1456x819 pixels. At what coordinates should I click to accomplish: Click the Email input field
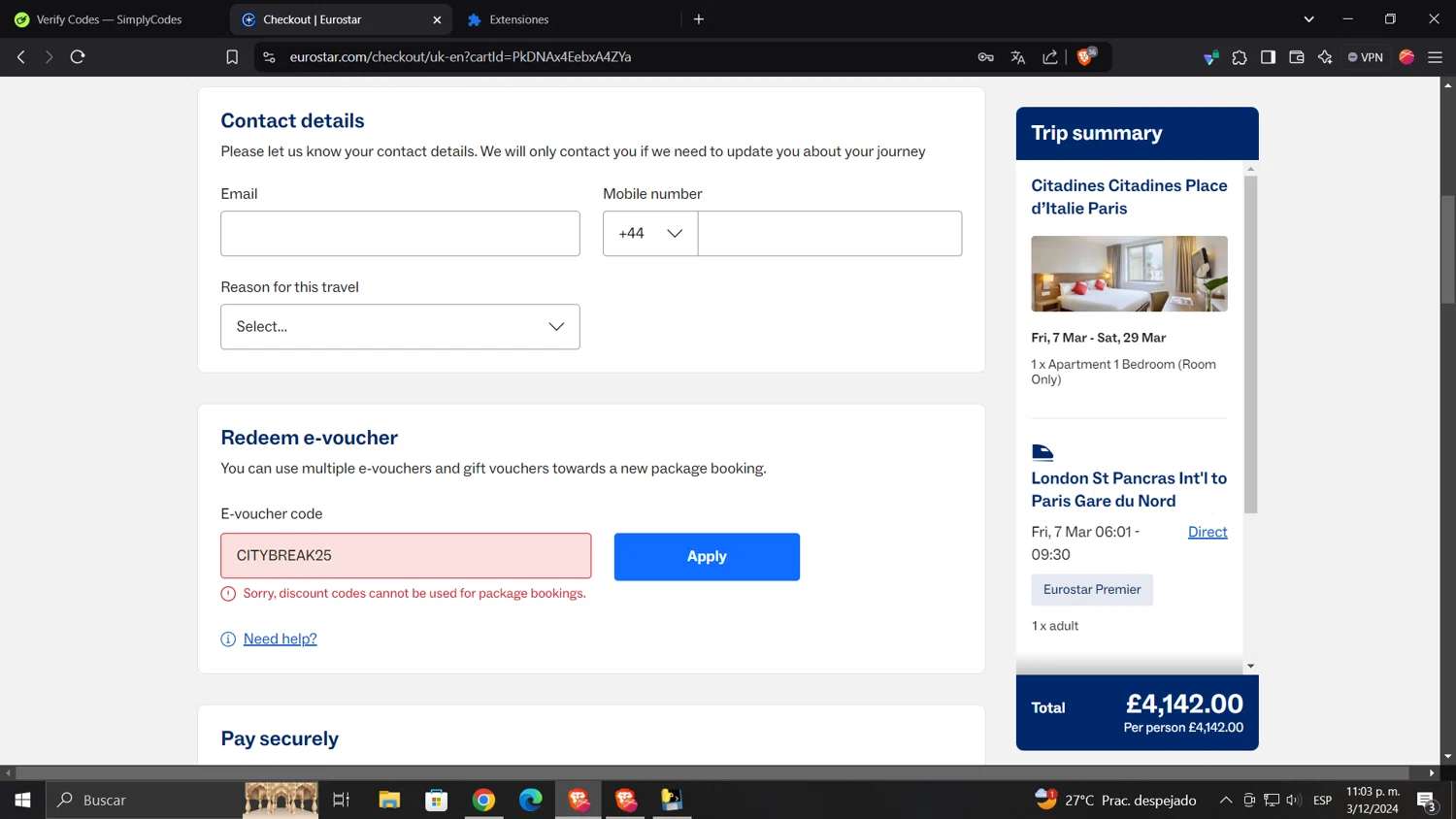400,234
